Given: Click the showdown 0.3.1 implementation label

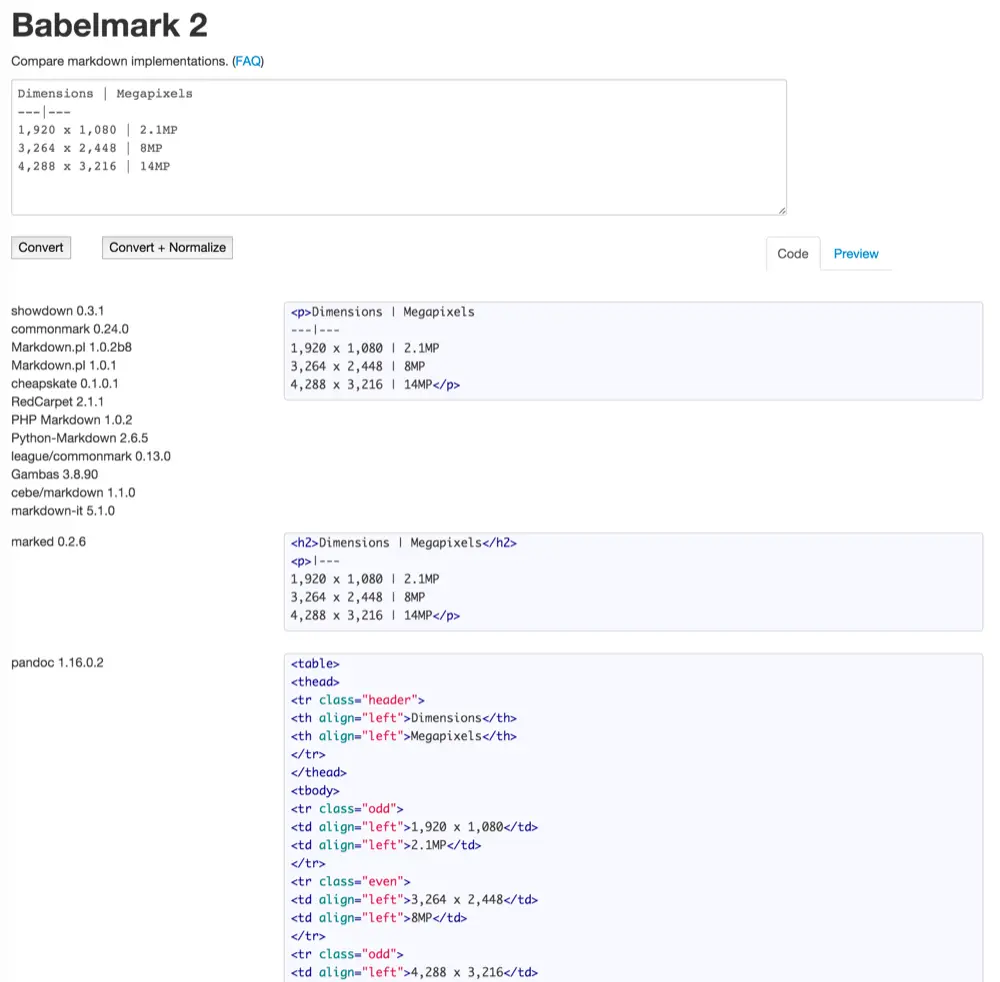Looking at the screenshot, I should (58, 311).
